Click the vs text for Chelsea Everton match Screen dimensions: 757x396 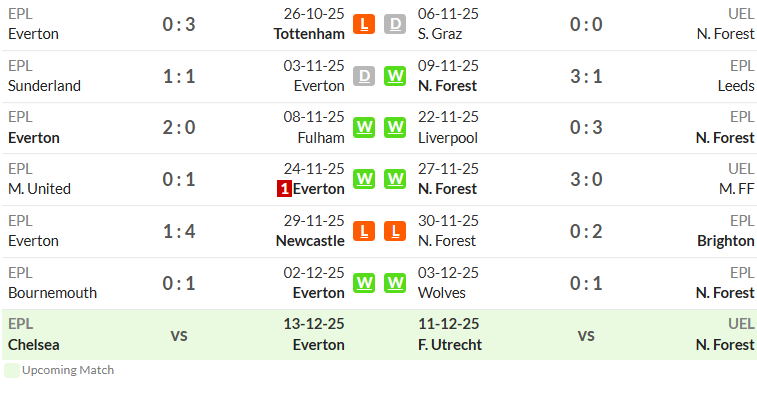(179, 335)
